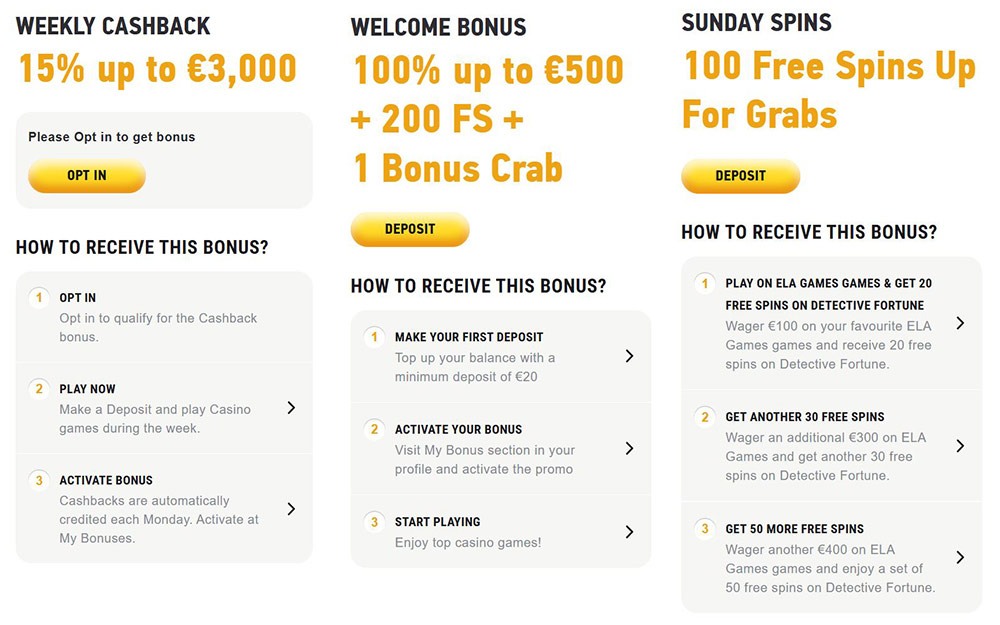Viewport: 1000px width, 625px height.
Task: Click step 2 badge beside PLAY NOW
Action: [39, 388]
